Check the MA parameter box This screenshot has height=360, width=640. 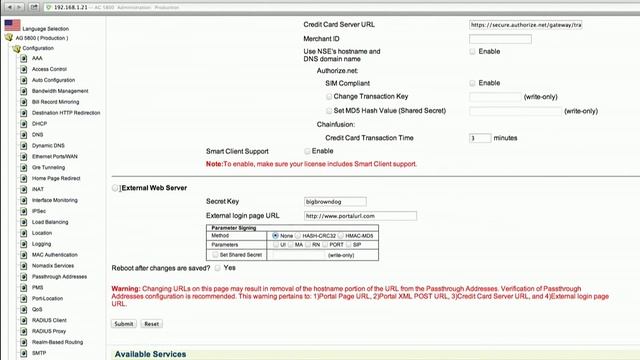point(291,244)
